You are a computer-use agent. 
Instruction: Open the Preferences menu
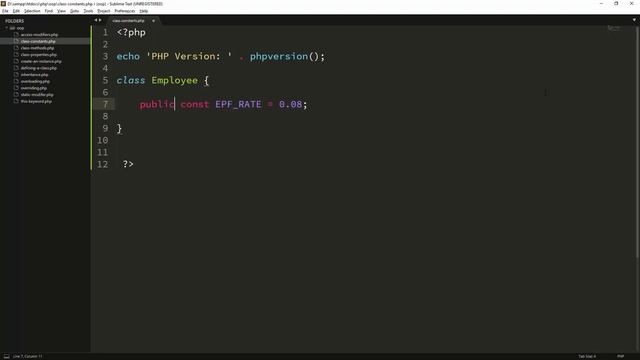click(124, 11)
